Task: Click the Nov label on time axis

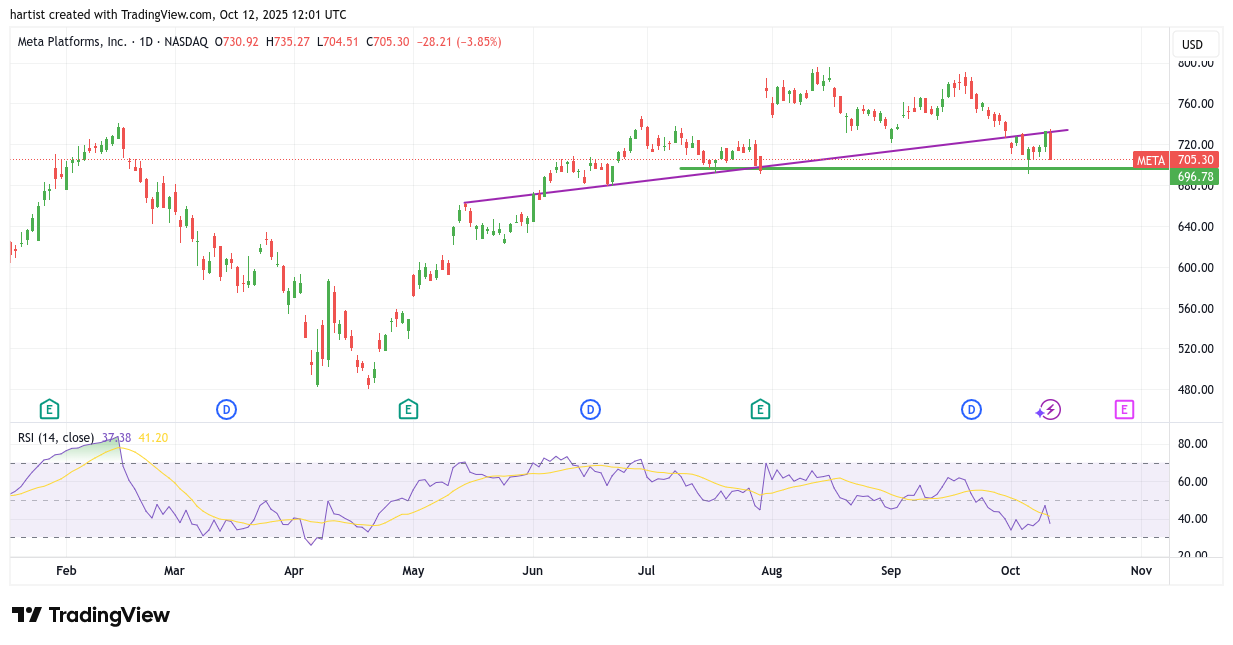Action: point(1141,571)
